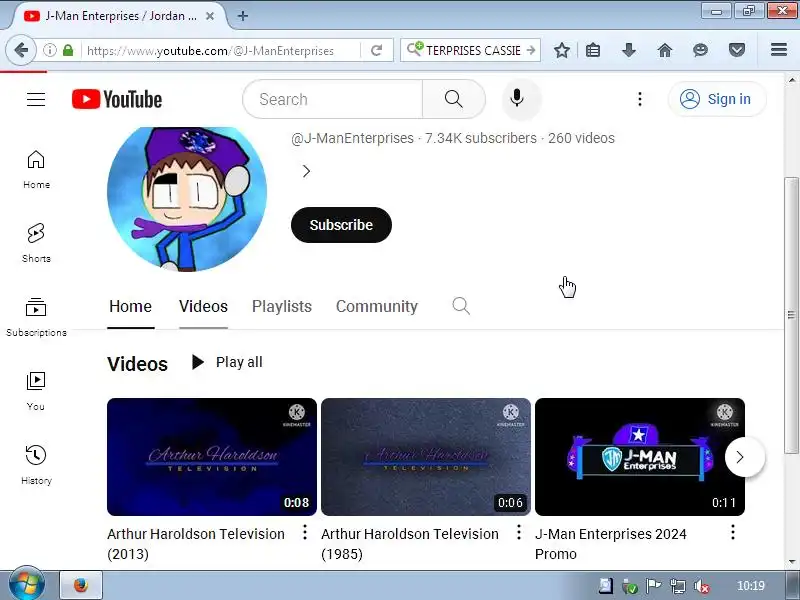This screenshot has width=800, height=600.
Task: Show site information icon
Action: (x=49, y=51)
